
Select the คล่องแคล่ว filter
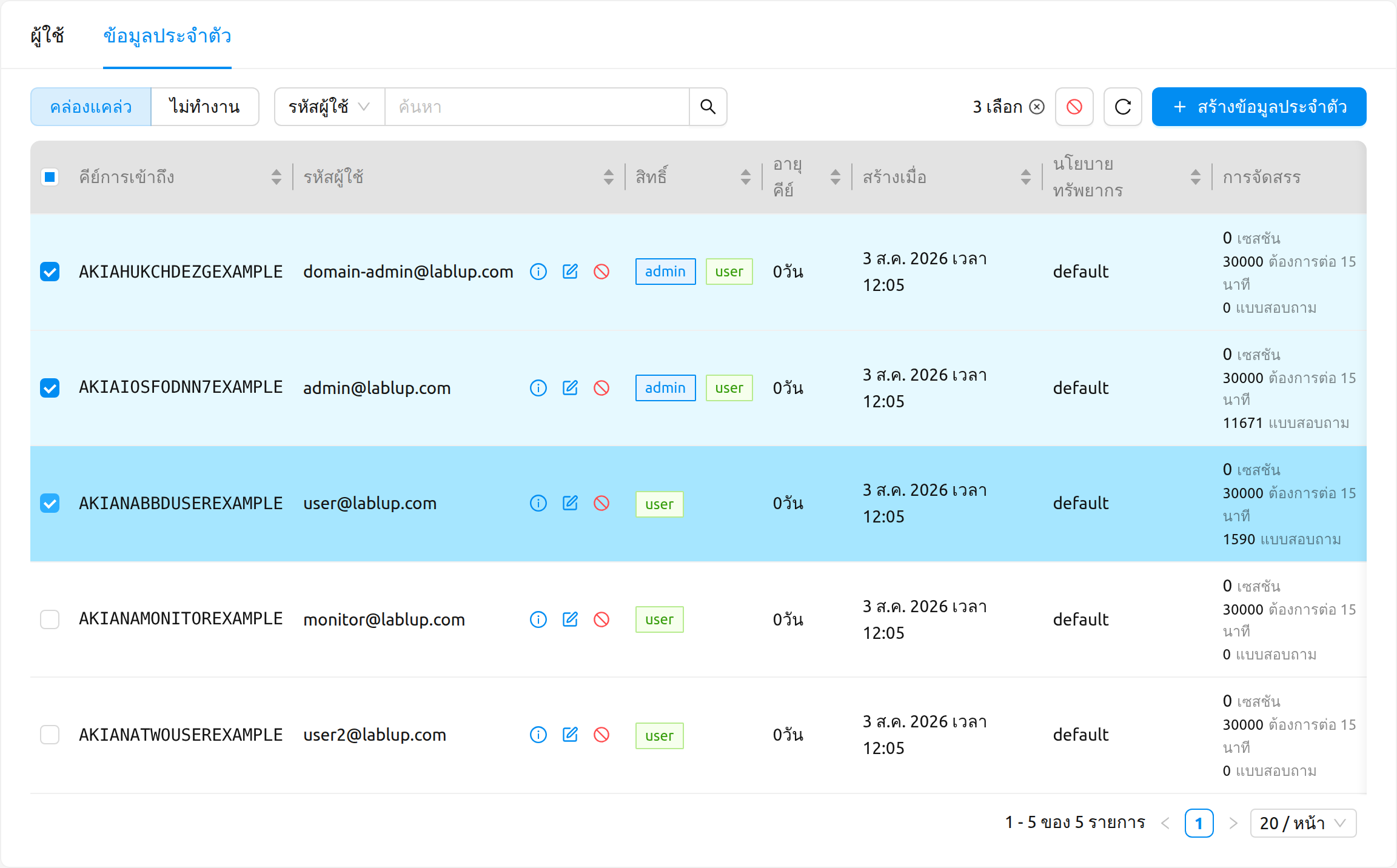(x=91, y=107)
